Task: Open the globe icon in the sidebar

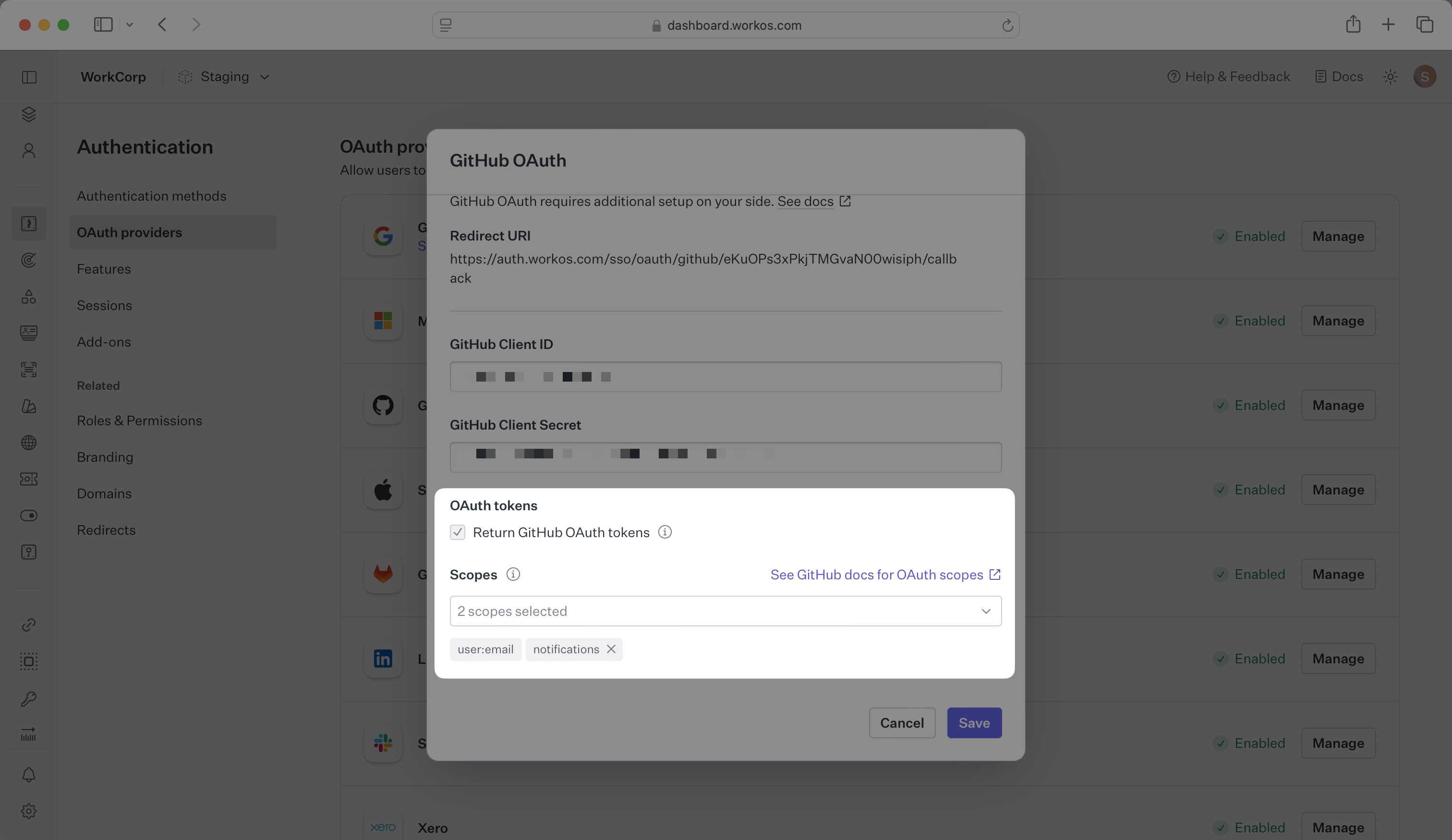Action: (29, 443)
